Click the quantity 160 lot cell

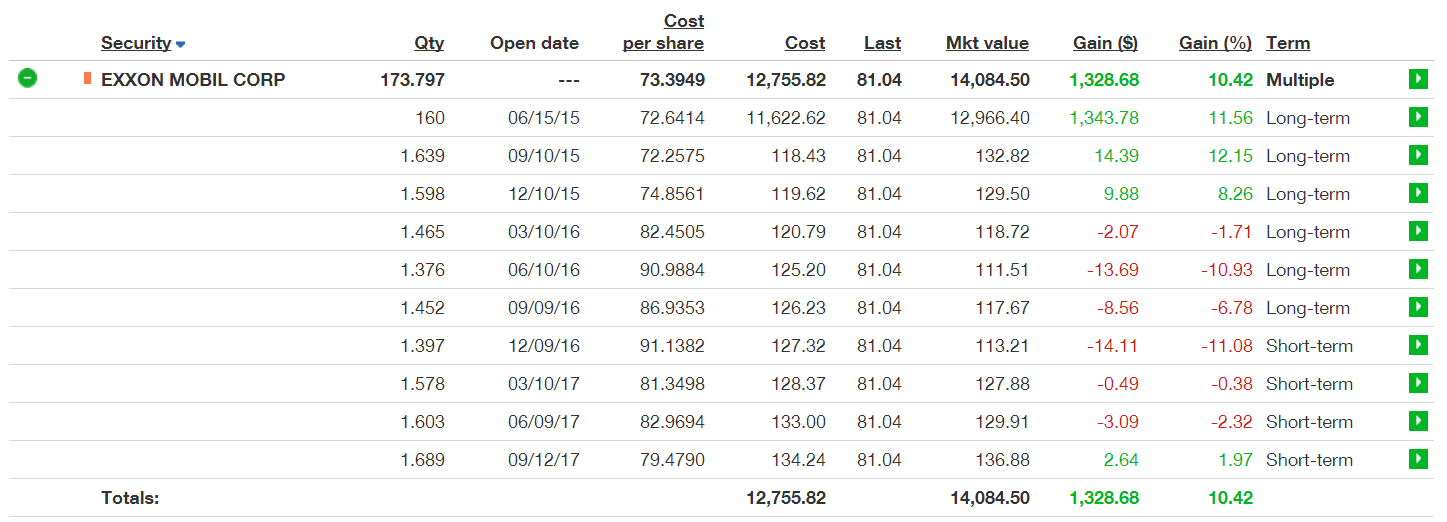(430, 117)
